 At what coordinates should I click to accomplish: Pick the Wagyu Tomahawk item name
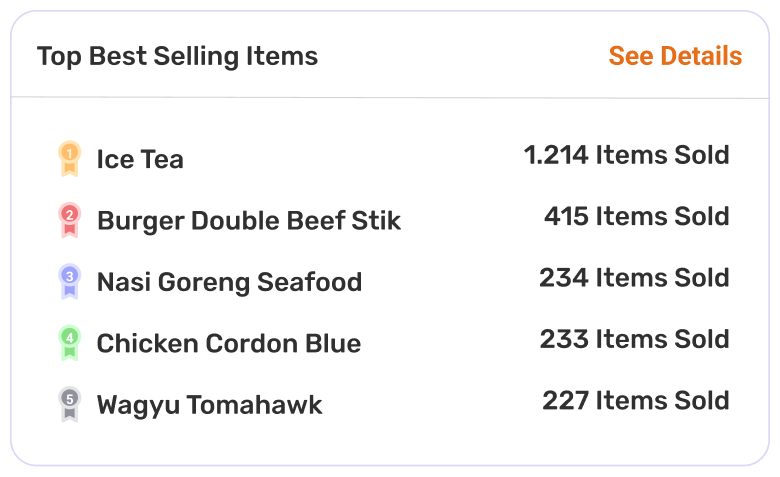(209, 405)
